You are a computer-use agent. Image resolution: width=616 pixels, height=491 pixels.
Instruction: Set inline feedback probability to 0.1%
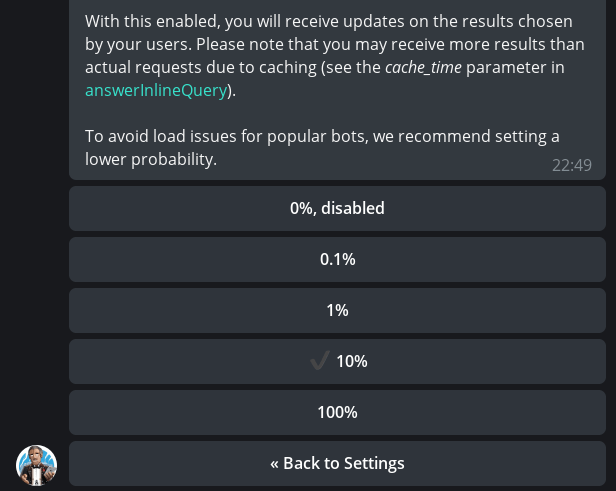[x=337, y=260]
